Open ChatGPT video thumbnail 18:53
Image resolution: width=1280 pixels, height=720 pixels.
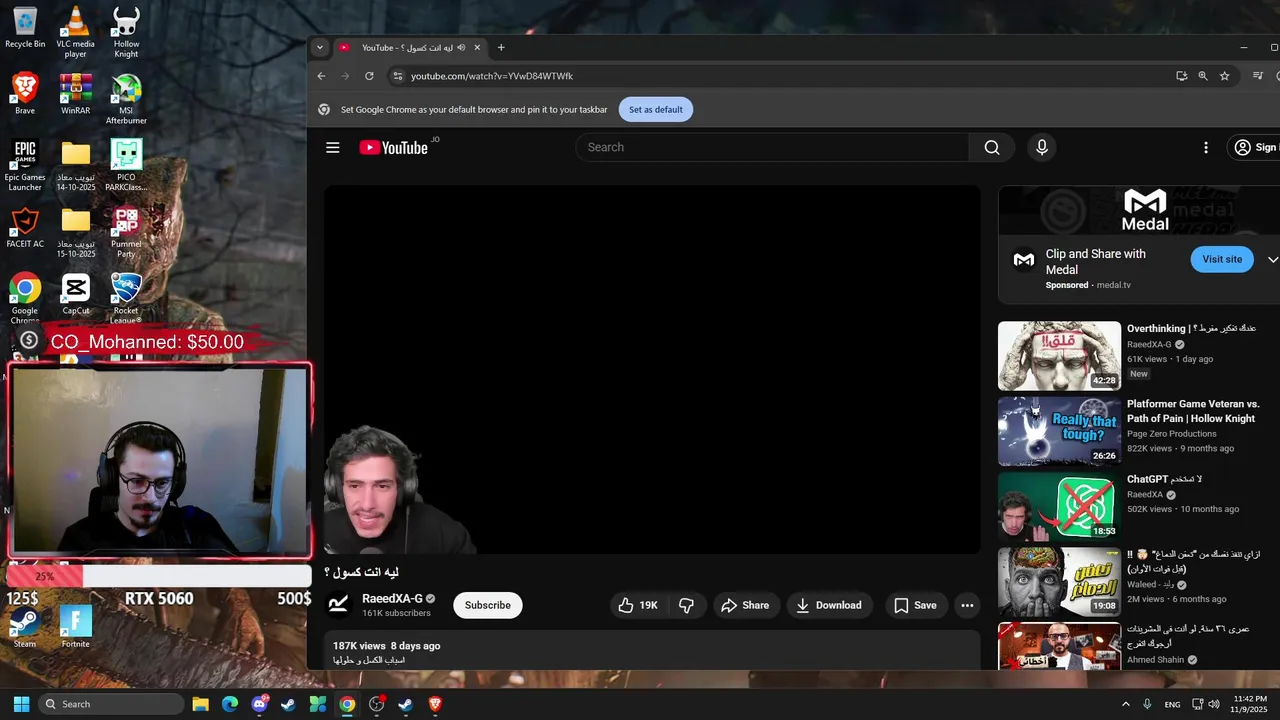(x=1059, y=506)
